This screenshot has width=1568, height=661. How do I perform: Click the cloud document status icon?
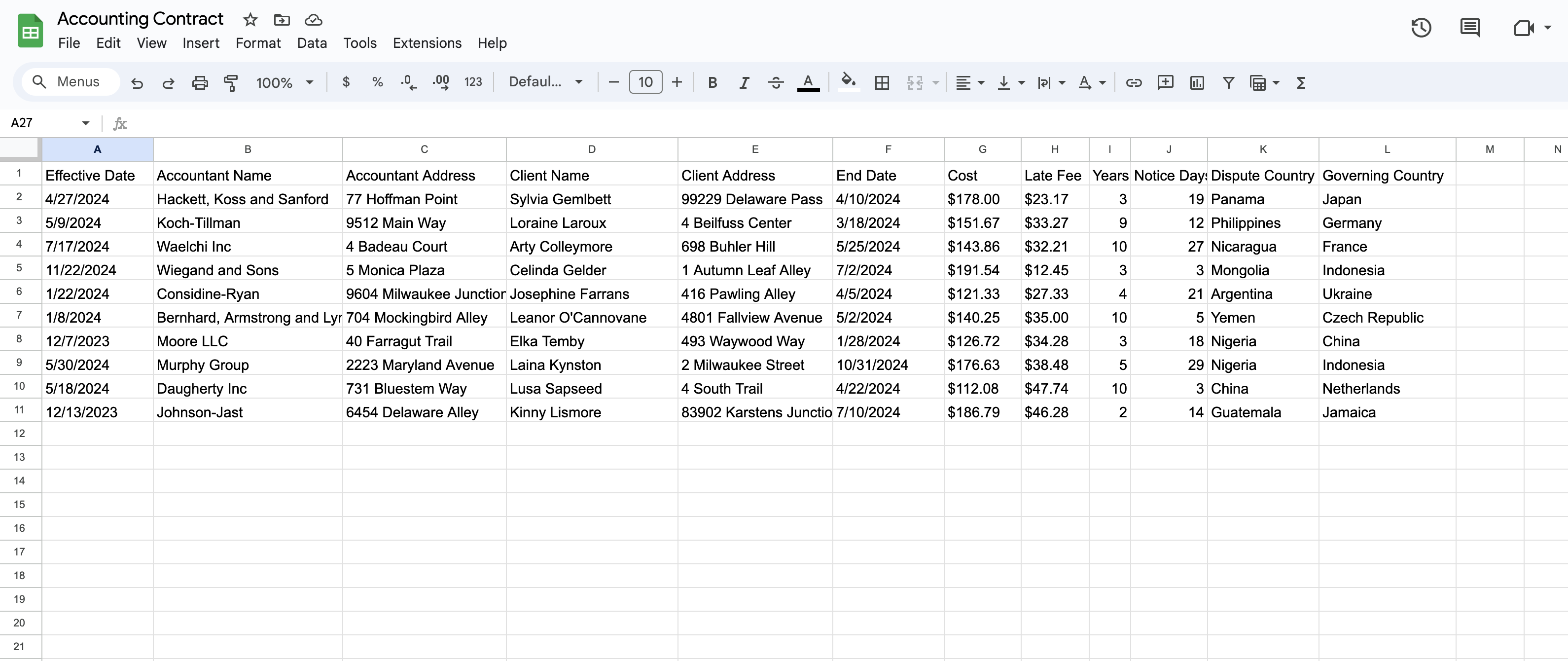(313, 20)
